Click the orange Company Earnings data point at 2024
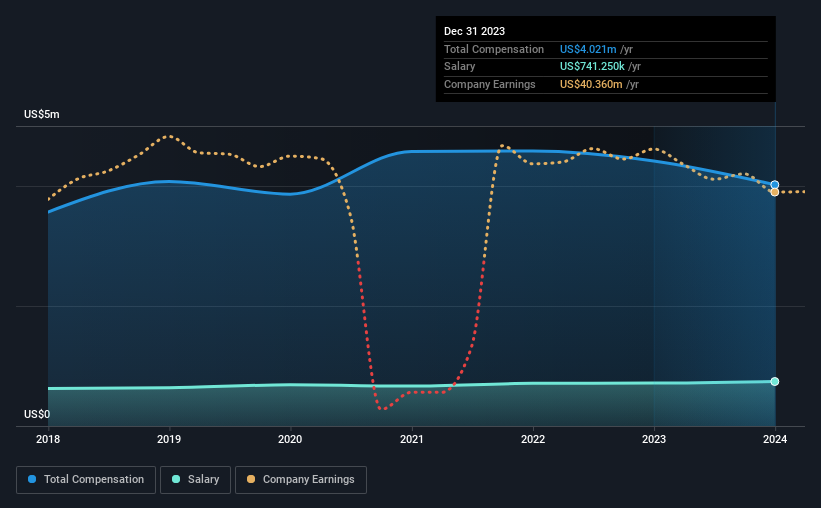Image resolution: width=821 pixels, height=508 pixels. (x=775, y=192)
